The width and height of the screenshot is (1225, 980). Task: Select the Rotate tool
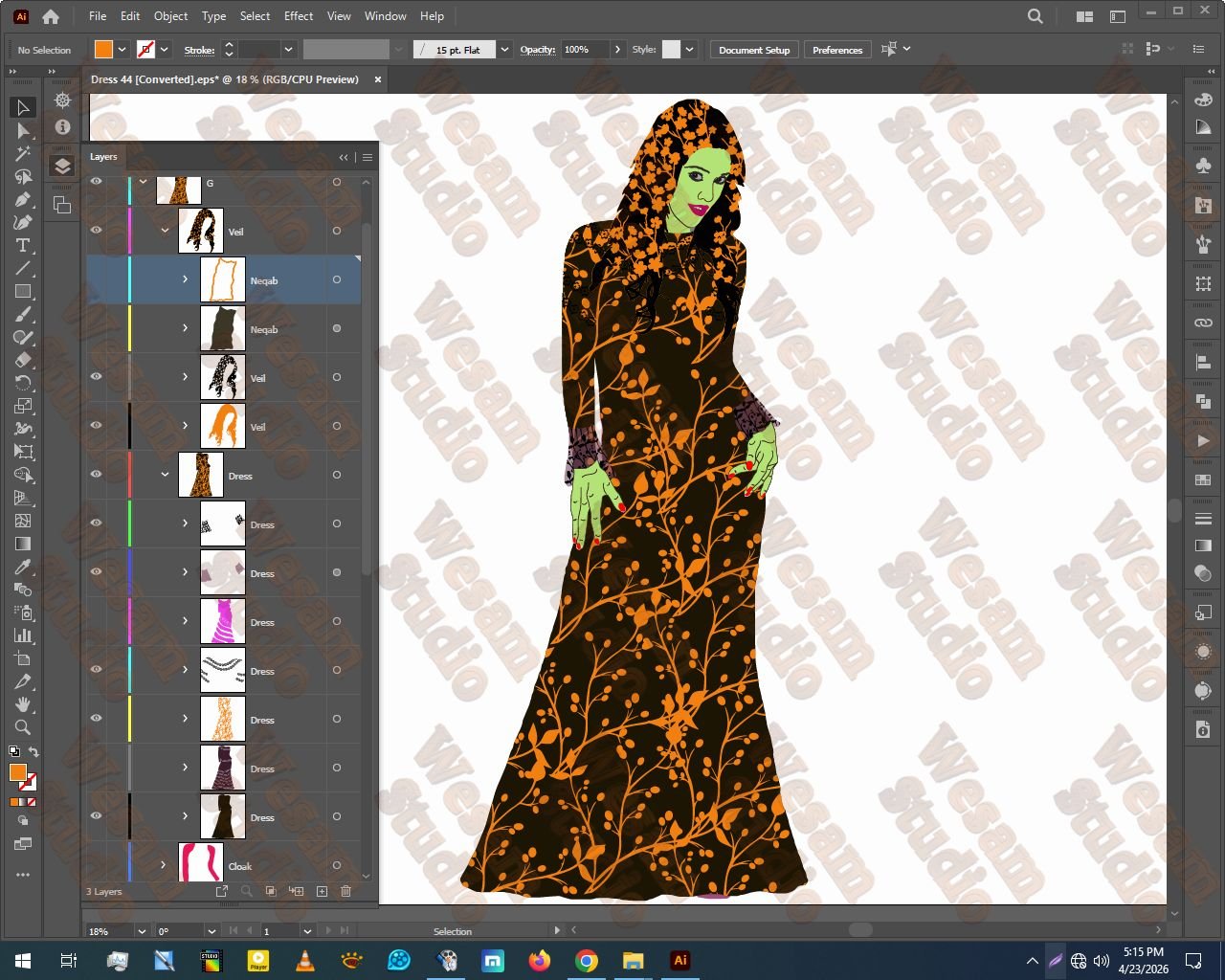click(x=23, y=383)
